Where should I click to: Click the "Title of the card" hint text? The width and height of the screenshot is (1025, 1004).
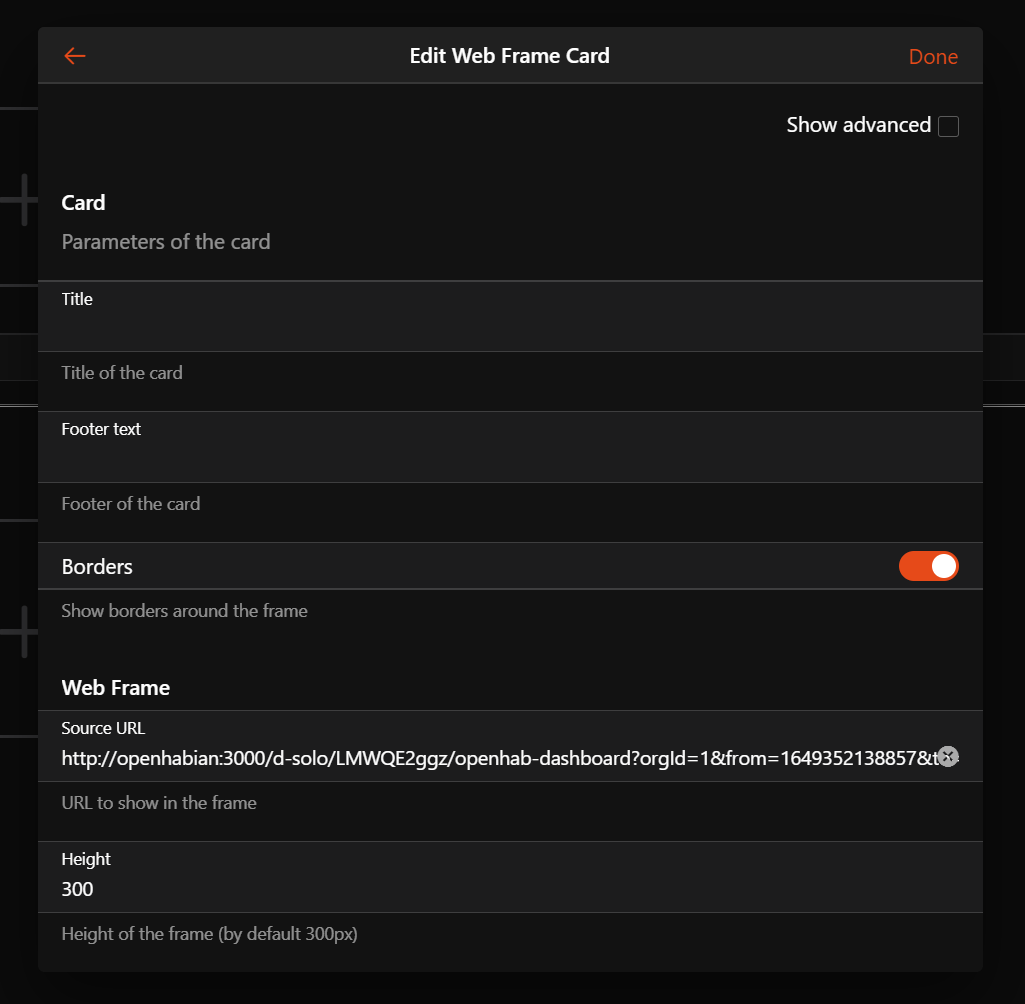[122, 373]
